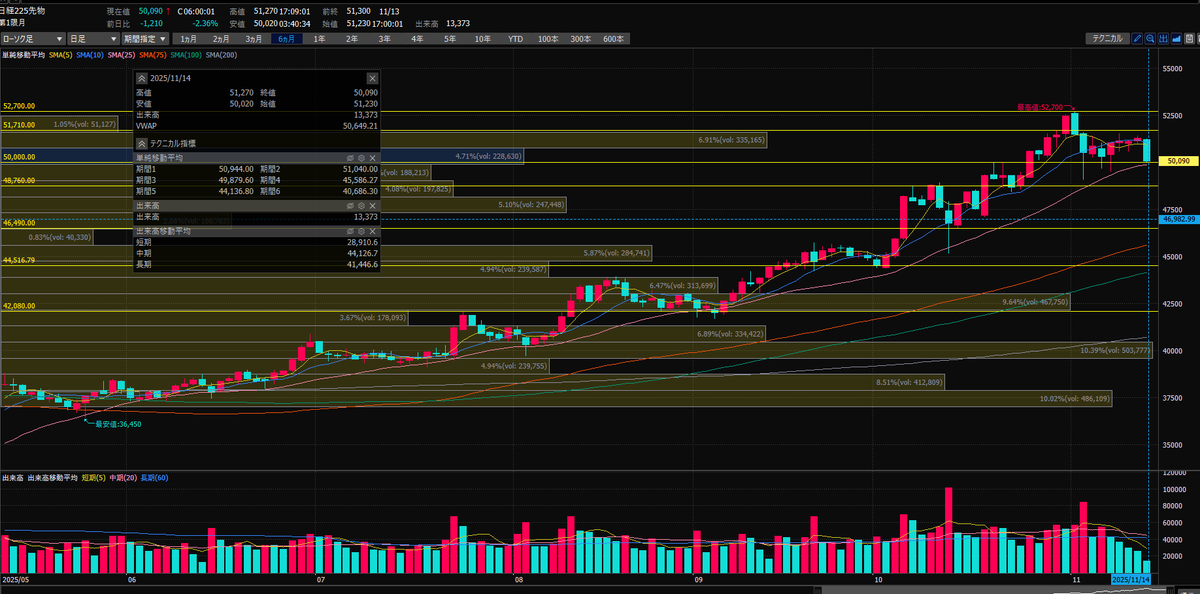Viewport: 1200px width, 594px height.
Task: Click the 46,982.99 cursor price tag
Action: coord(1178,218)
